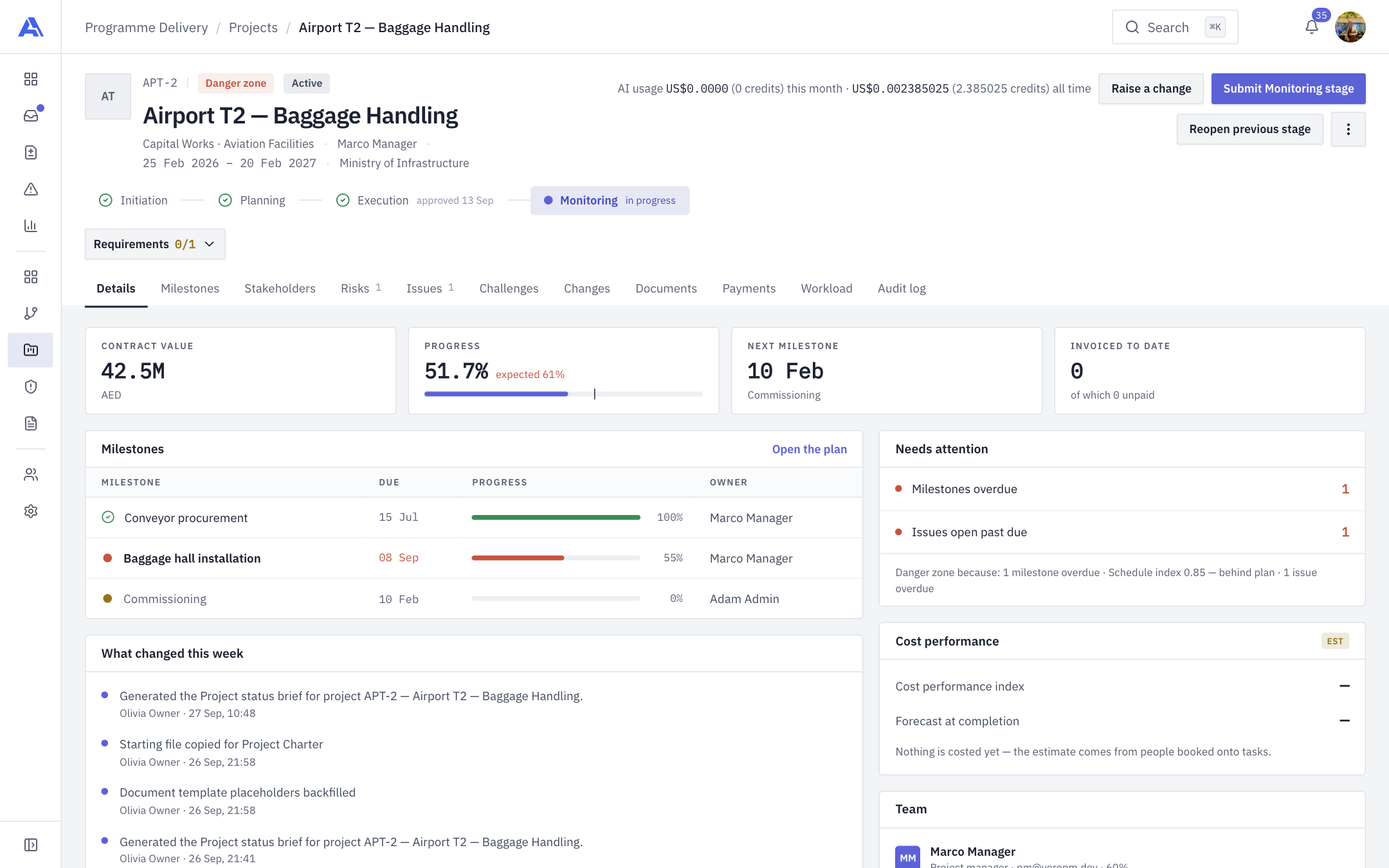The width and height of the screenshot is (1389, 868).
Task: Click the Danger zone badge
Action: (x=235, y=83)
